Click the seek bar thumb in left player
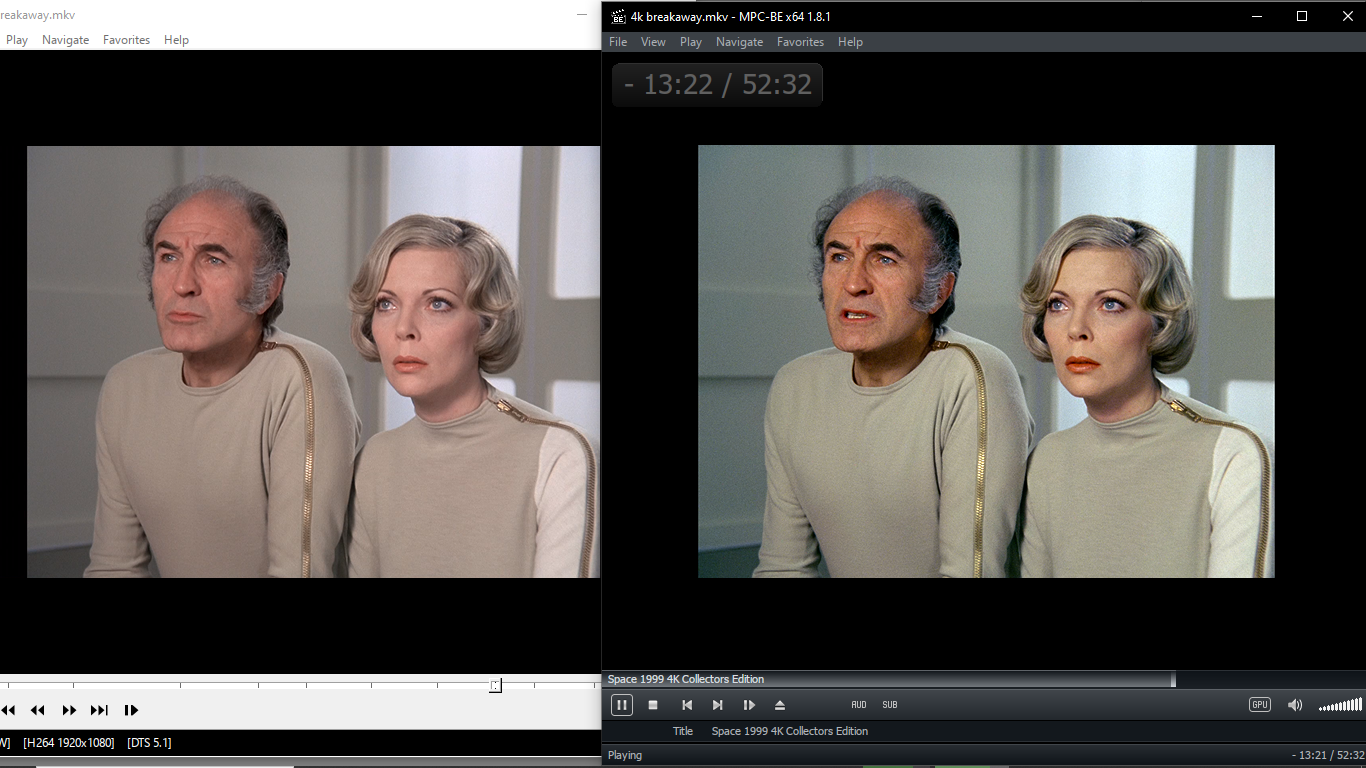This screenshot has width=1366, height=768. [x=495, y=685]
